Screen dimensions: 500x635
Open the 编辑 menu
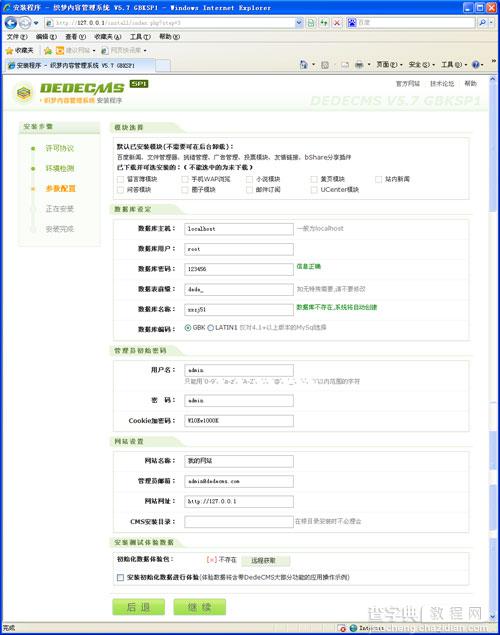(46, 36)
